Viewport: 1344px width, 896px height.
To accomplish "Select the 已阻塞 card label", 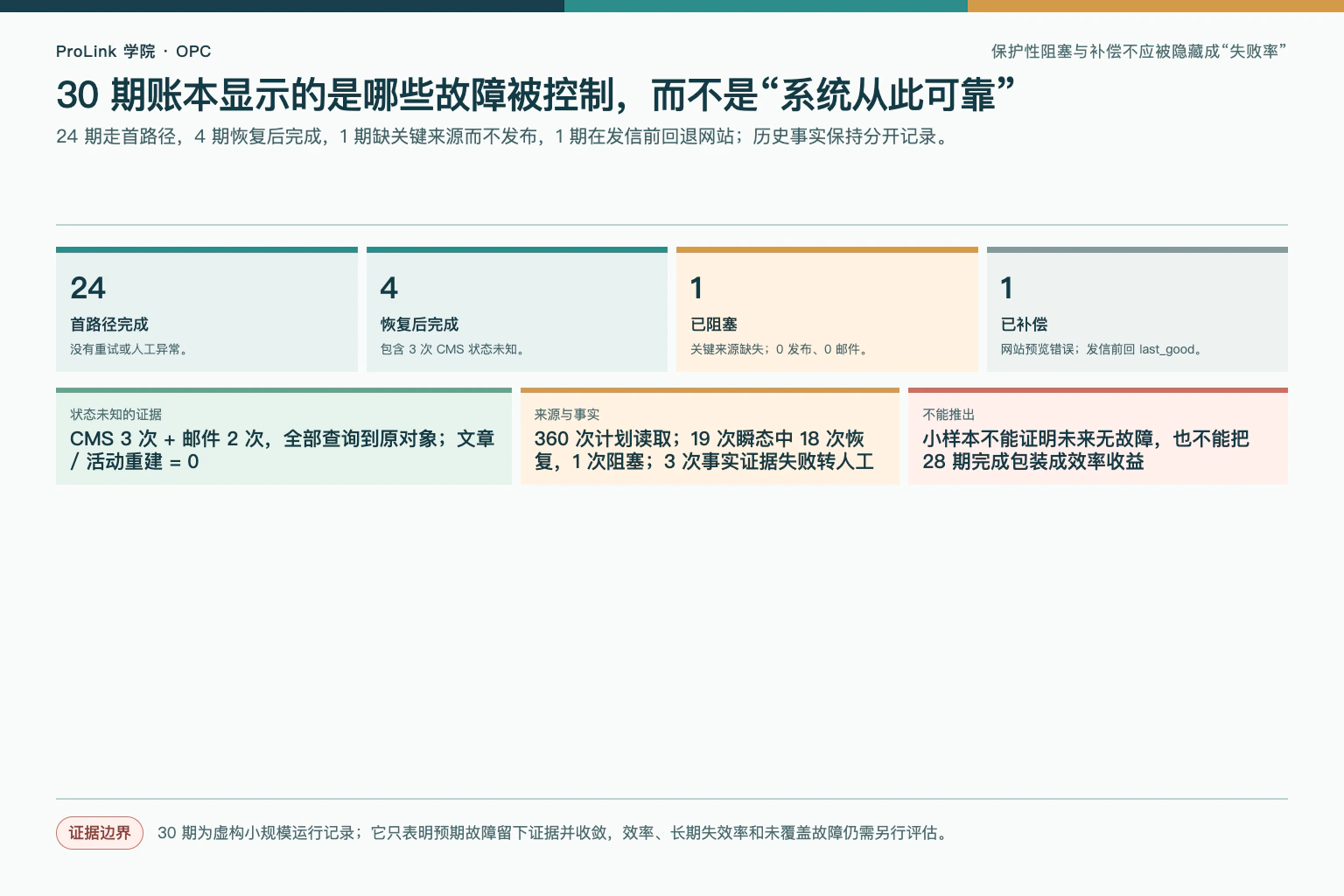I will point(714,325).
